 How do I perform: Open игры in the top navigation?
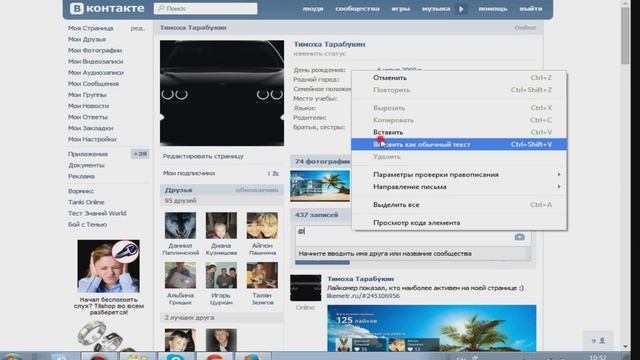[400, 9]
